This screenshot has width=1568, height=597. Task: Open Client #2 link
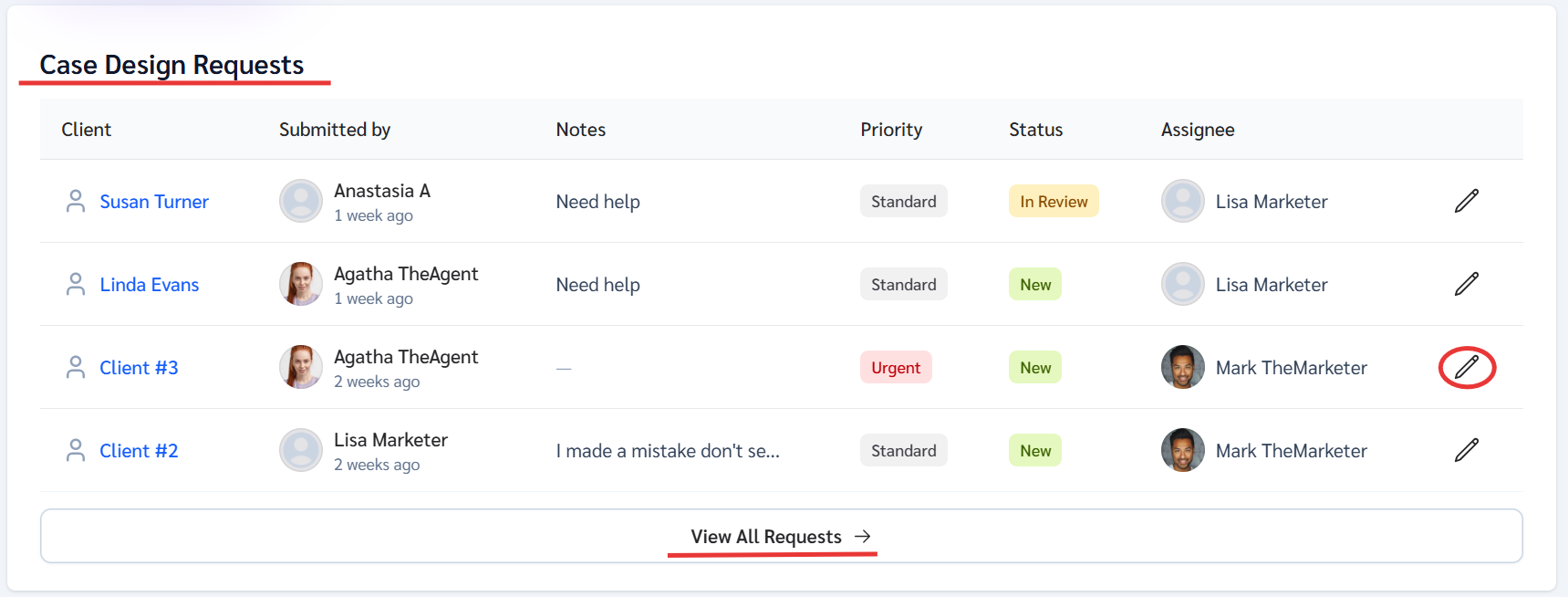tap(139, 451)
